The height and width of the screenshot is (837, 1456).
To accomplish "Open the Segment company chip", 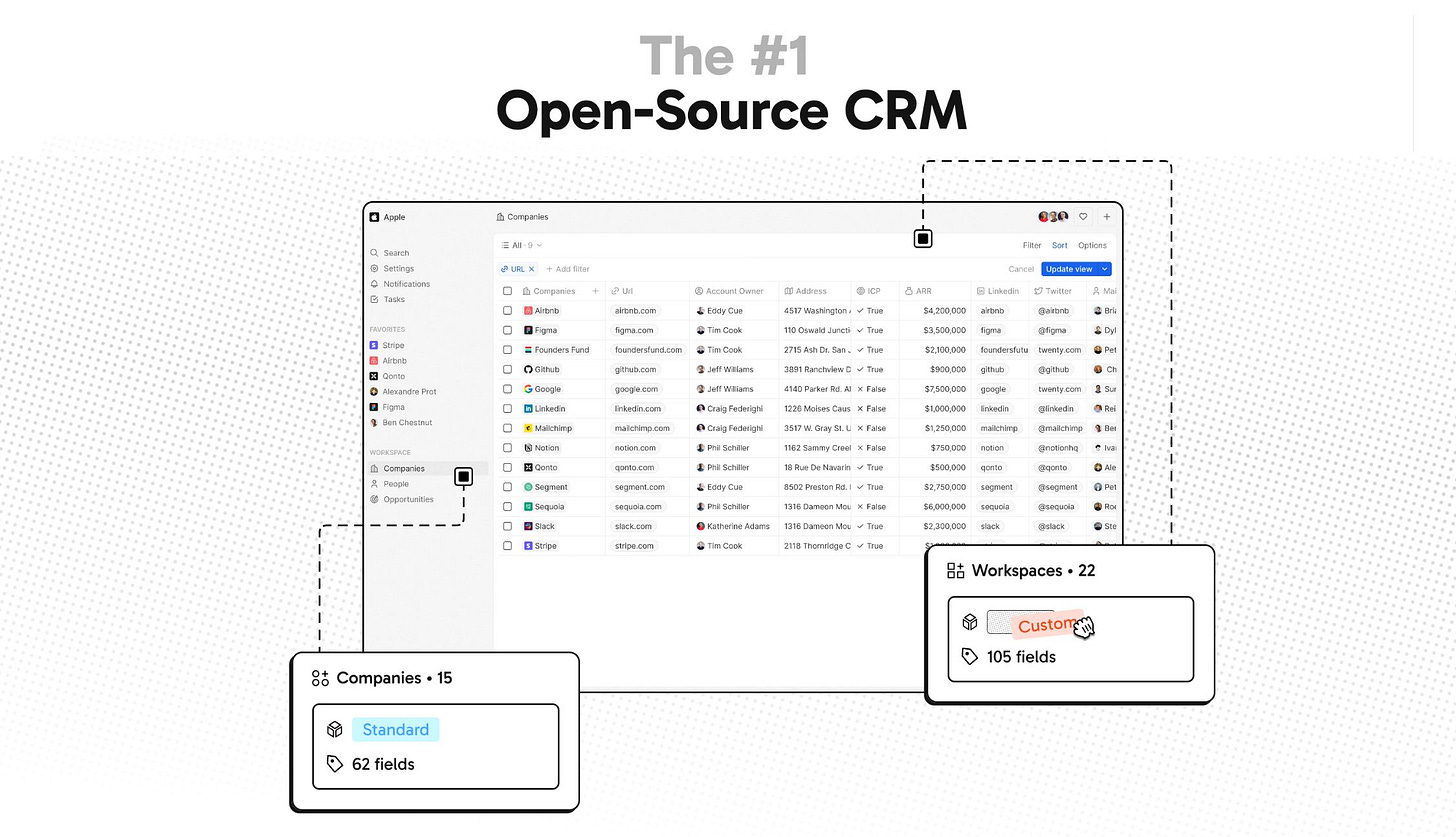I will coord(546,487).
